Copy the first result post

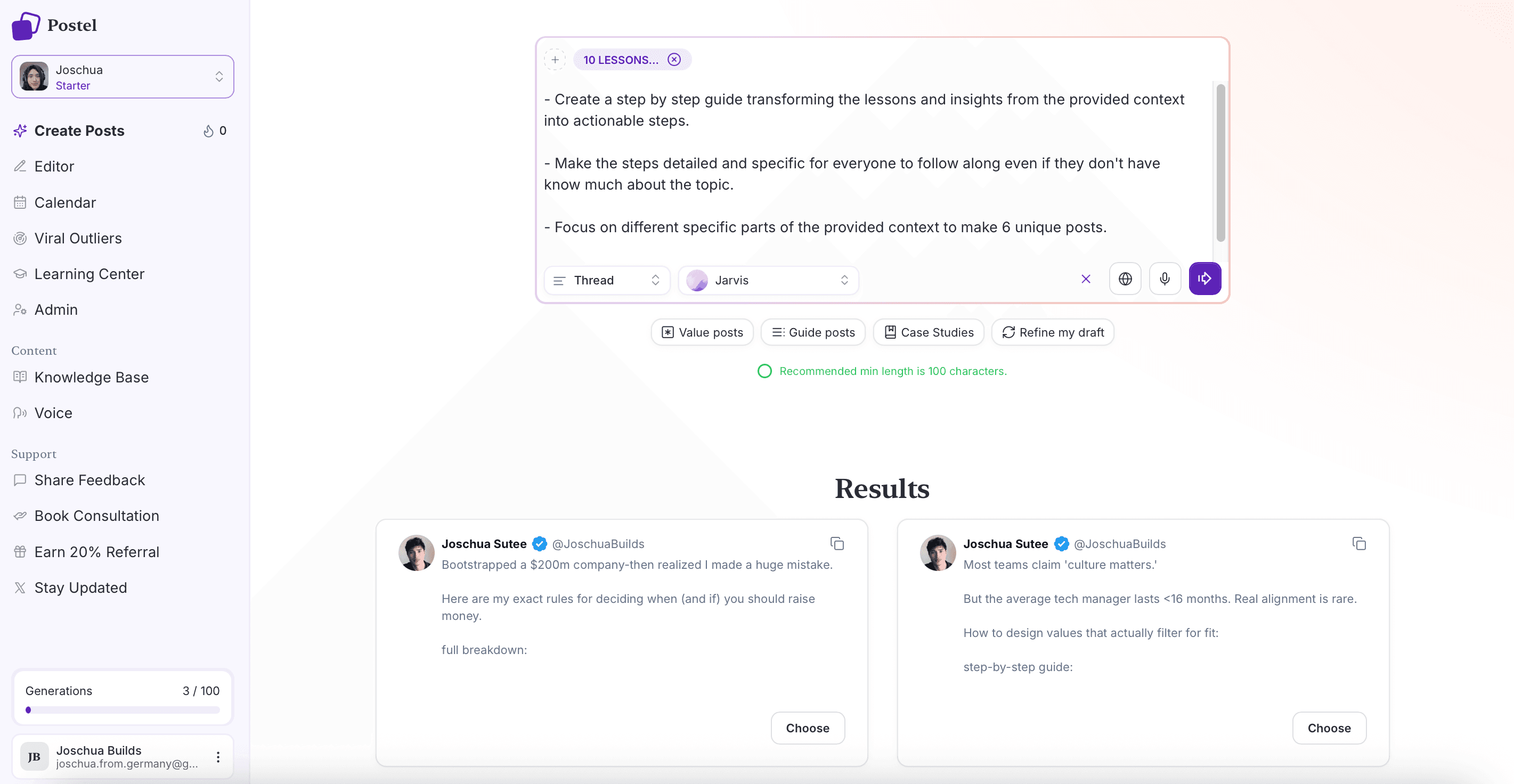tap(837, 544)
